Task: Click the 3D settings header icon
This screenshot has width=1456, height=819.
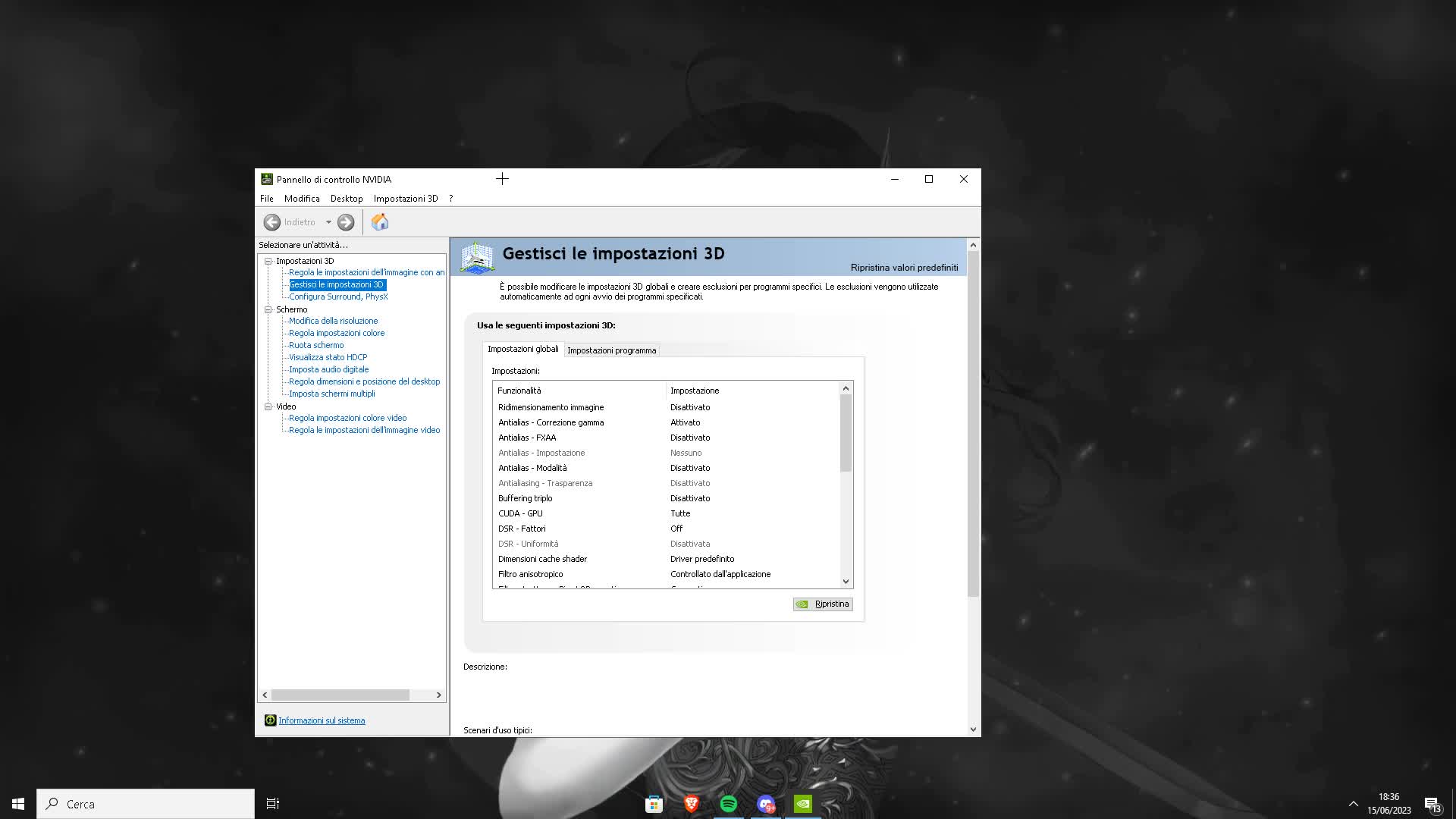Action: [x=477, y=257]
